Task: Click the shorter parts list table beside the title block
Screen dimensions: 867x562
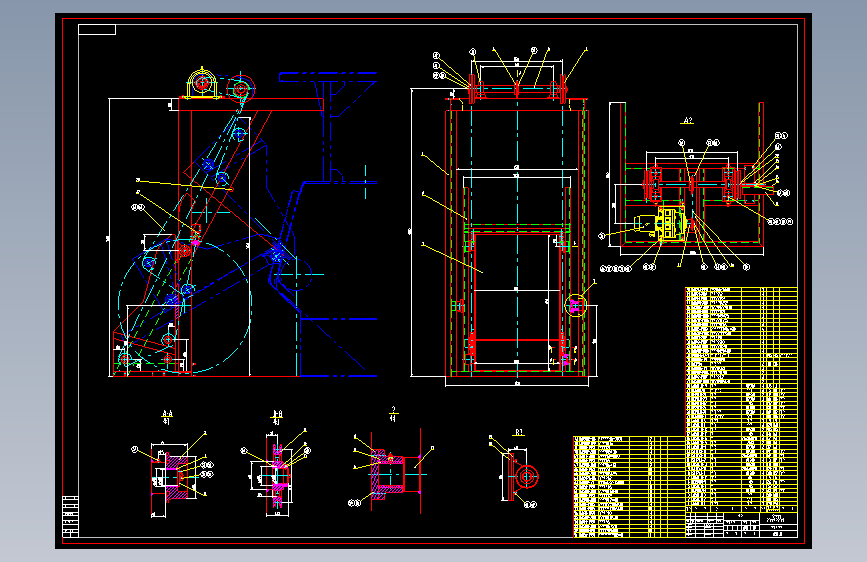Action: [629, 487]
